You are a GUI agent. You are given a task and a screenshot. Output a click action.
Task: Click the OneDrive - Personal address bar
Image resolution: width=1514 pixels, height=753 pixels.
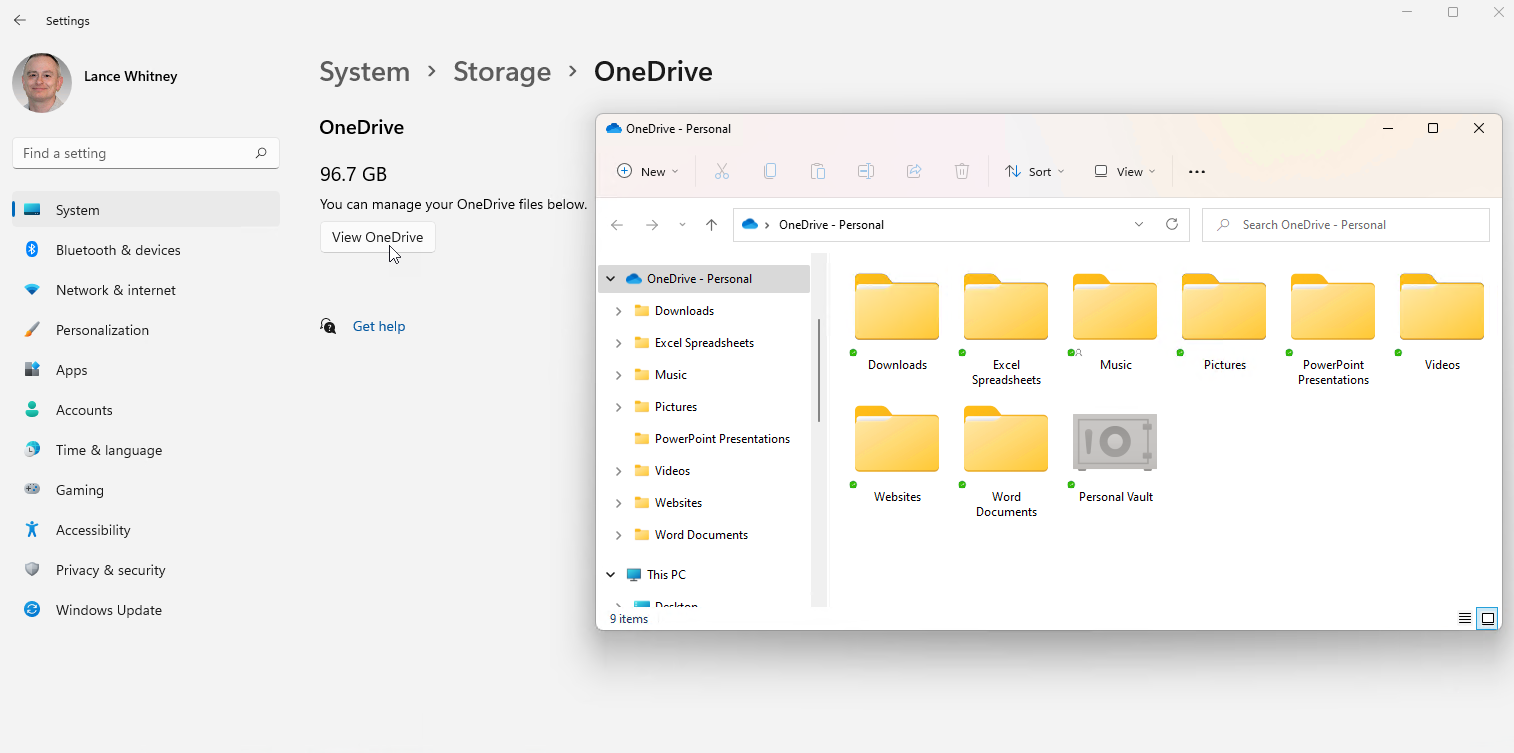click(961, 225)
